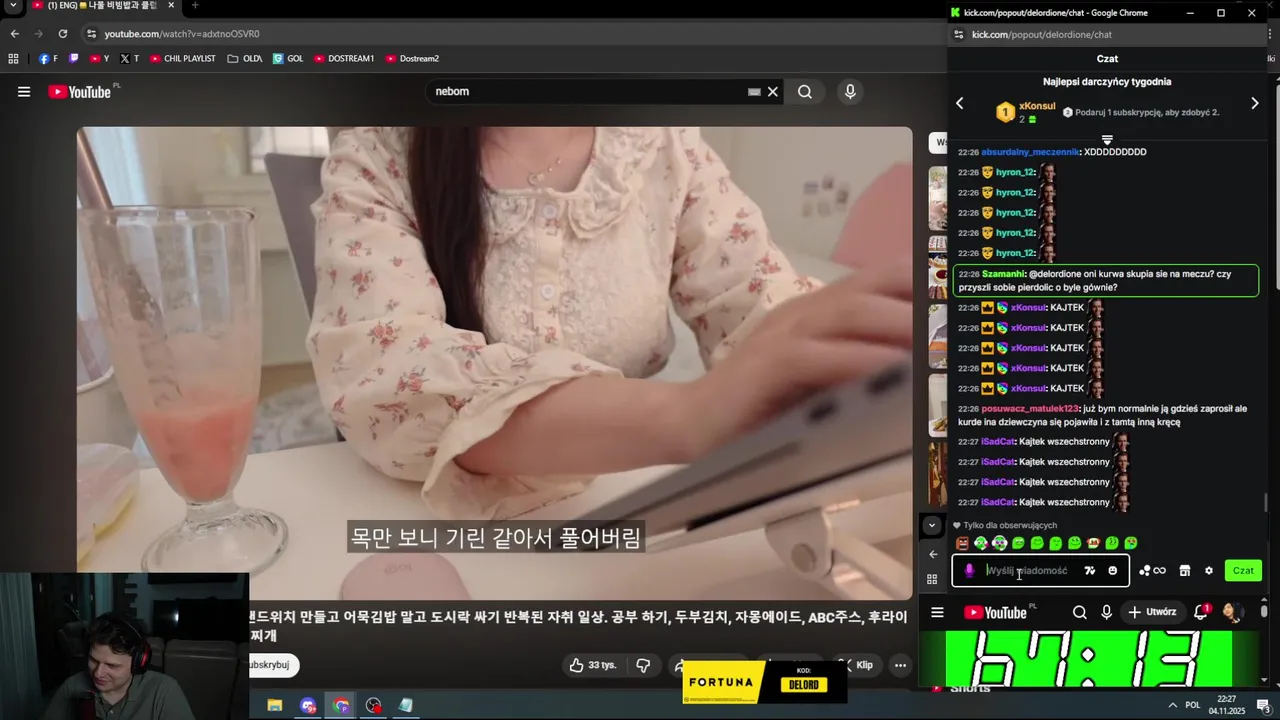Click the Szamanhi highlighted chat message
Screen dimensions: 1280x720
[x=1105, y=281]
